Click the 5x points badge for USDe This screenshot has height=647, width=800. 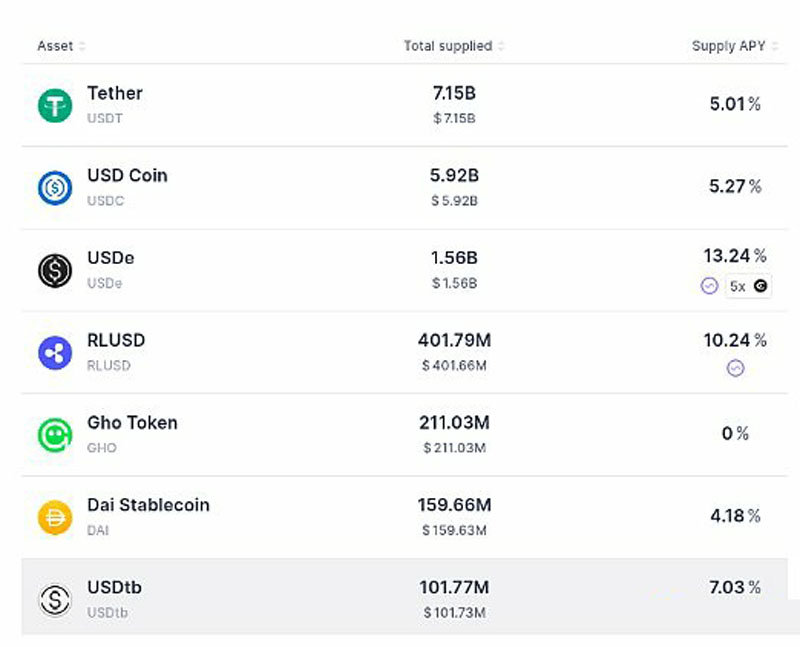click(x=747, y=286)
